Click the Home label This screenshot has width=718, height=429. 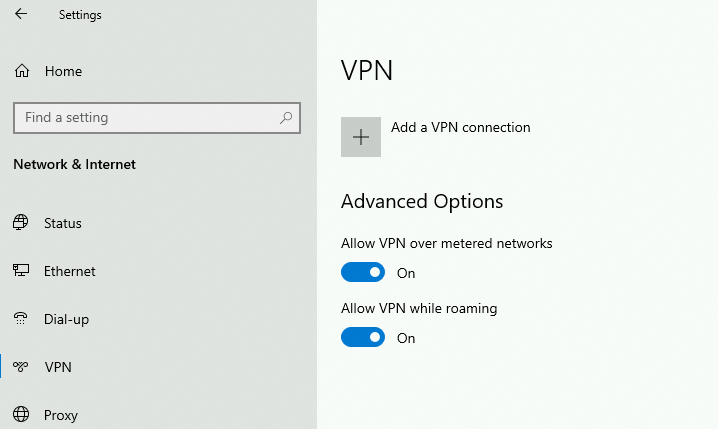[x=63, y=71]
